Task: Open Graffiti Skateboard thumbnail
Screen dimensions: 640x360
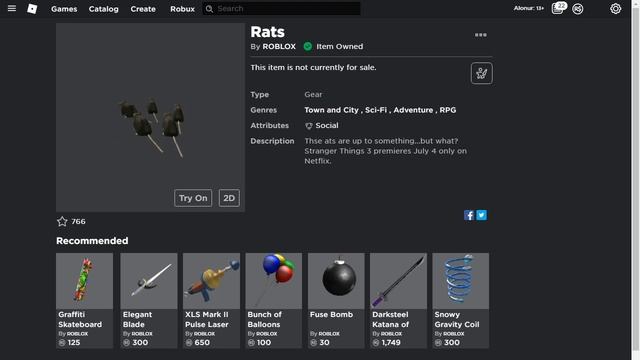Action: 84,281
